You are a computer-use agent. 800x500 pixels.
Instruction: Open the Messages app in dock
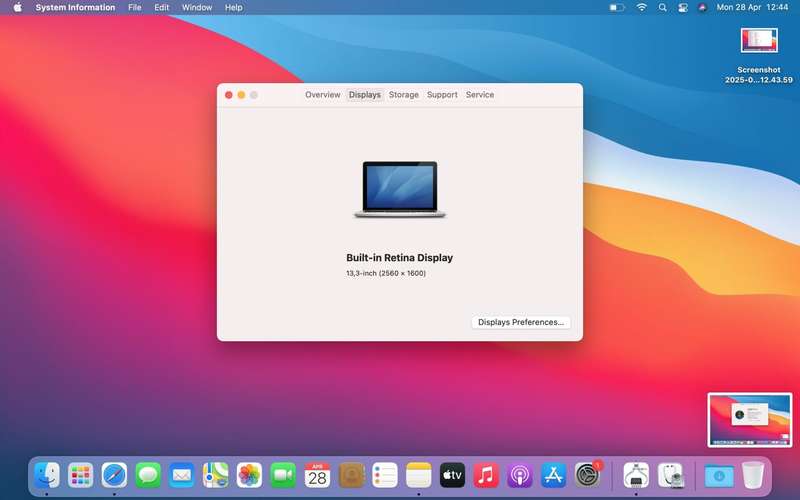tap(148, 476)
